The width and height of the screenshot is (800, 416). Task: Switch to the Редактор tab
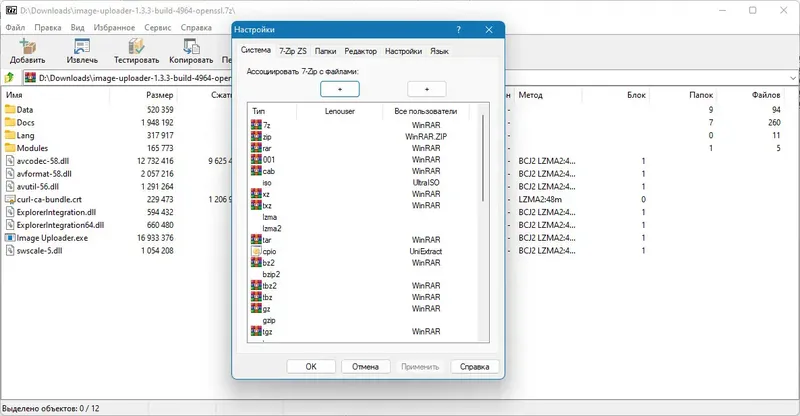click(x=361, y=51)
